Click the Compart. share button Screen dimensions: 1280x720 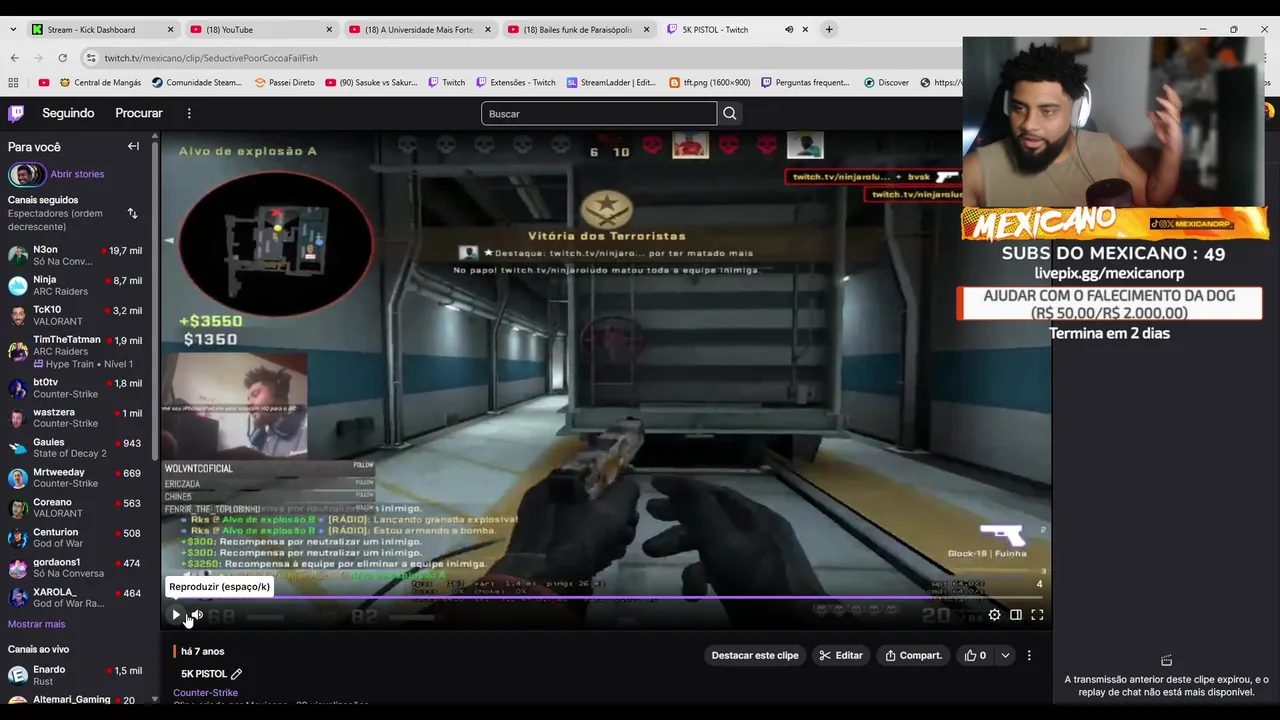913,656
